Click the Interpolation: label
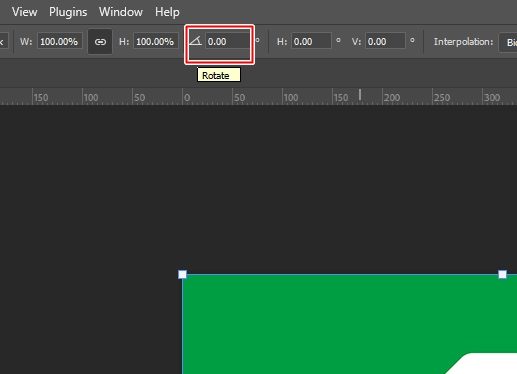Image resolution: width=517 pixels, height=374 pixels. point(463,42)
